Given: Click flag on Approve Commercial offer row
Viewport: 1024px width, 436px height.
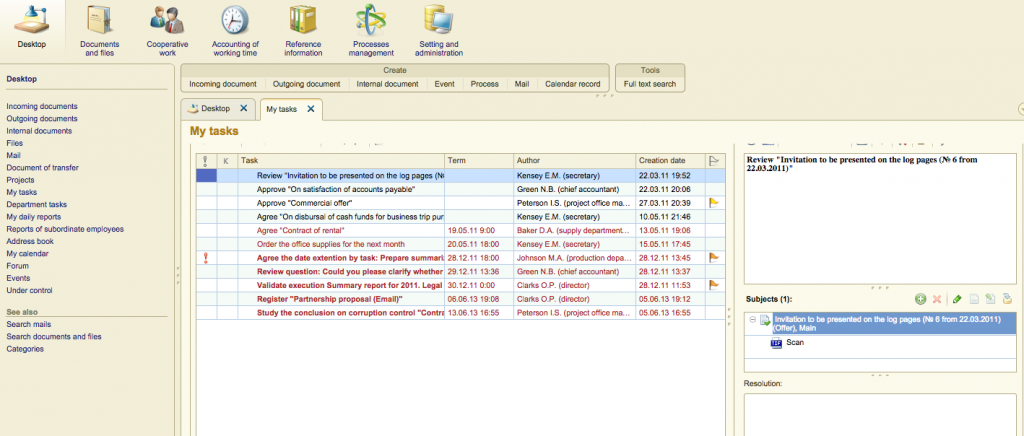Looking at the screenshot, I should 714,203.
